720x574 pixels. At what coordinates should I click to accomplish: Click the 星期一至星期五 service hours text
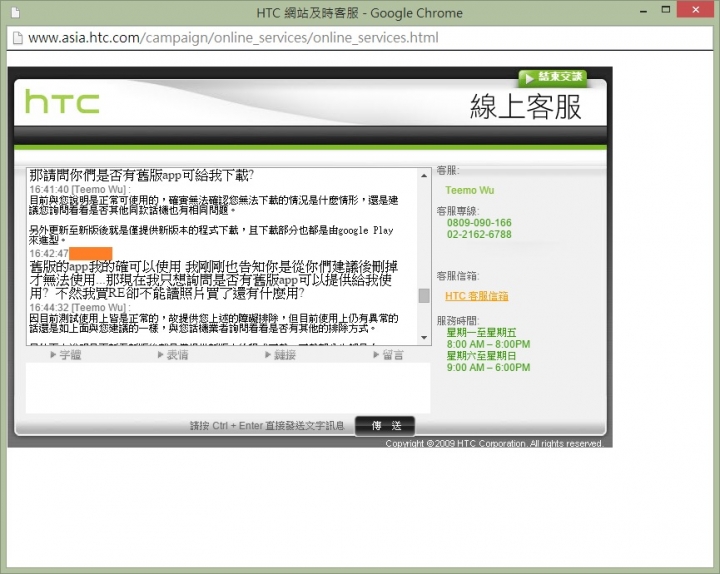tap(481, 332)
